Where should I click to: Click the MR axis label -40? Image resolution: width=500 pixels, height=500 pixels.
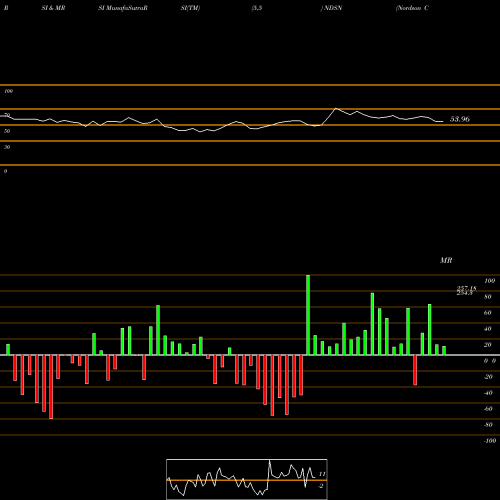(x=488, y=393)
